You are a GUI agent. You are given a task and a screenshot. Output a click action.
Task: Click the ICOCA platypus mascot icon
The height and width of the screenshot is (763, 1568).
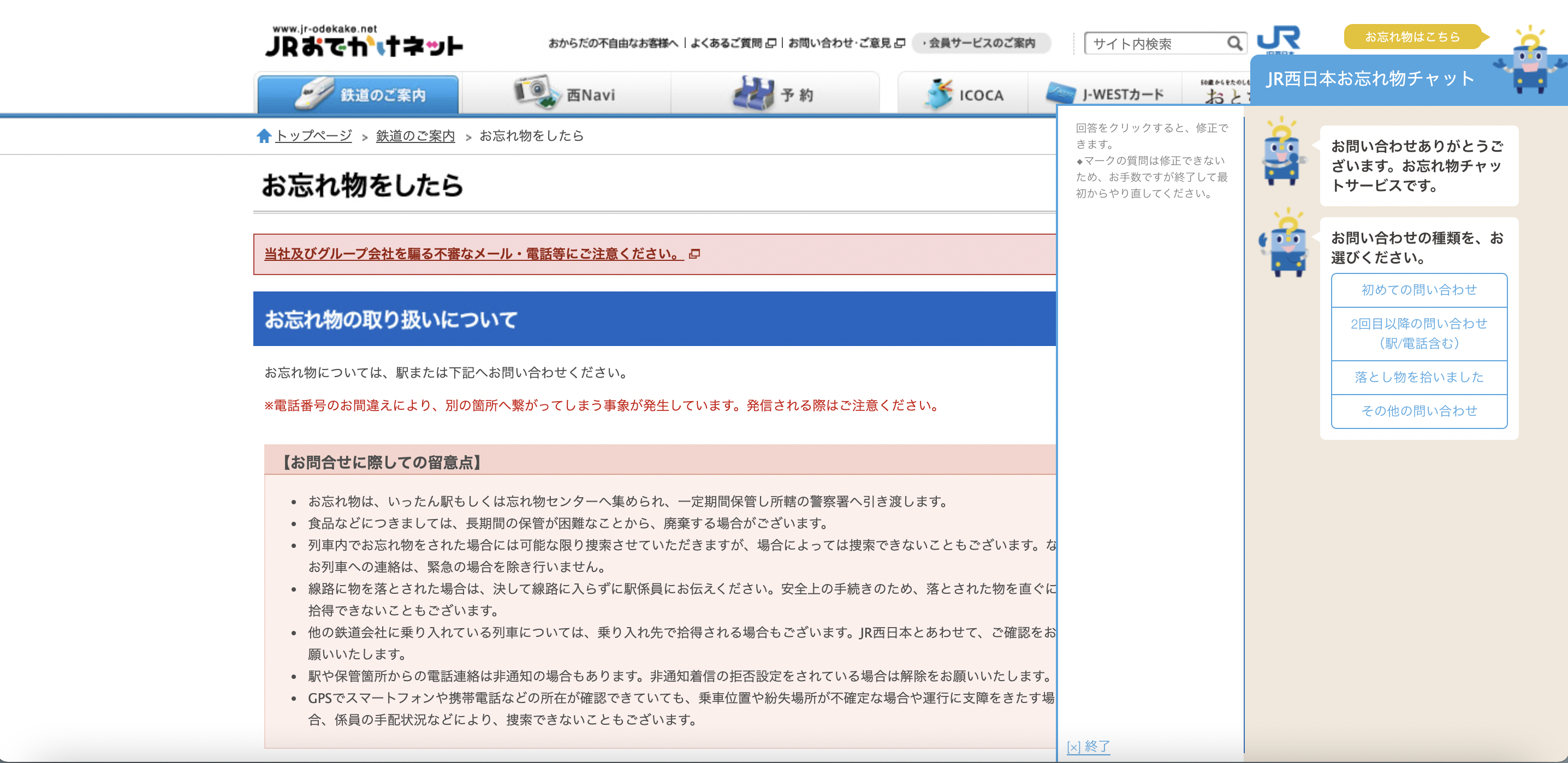938,93
